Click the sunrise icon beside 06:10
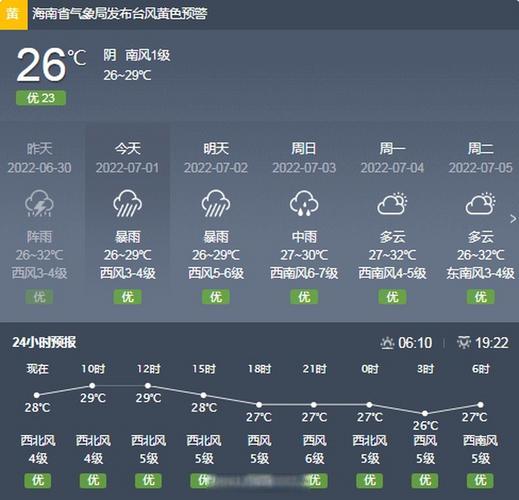Screen dimensions: 519x500 point(387,343)
